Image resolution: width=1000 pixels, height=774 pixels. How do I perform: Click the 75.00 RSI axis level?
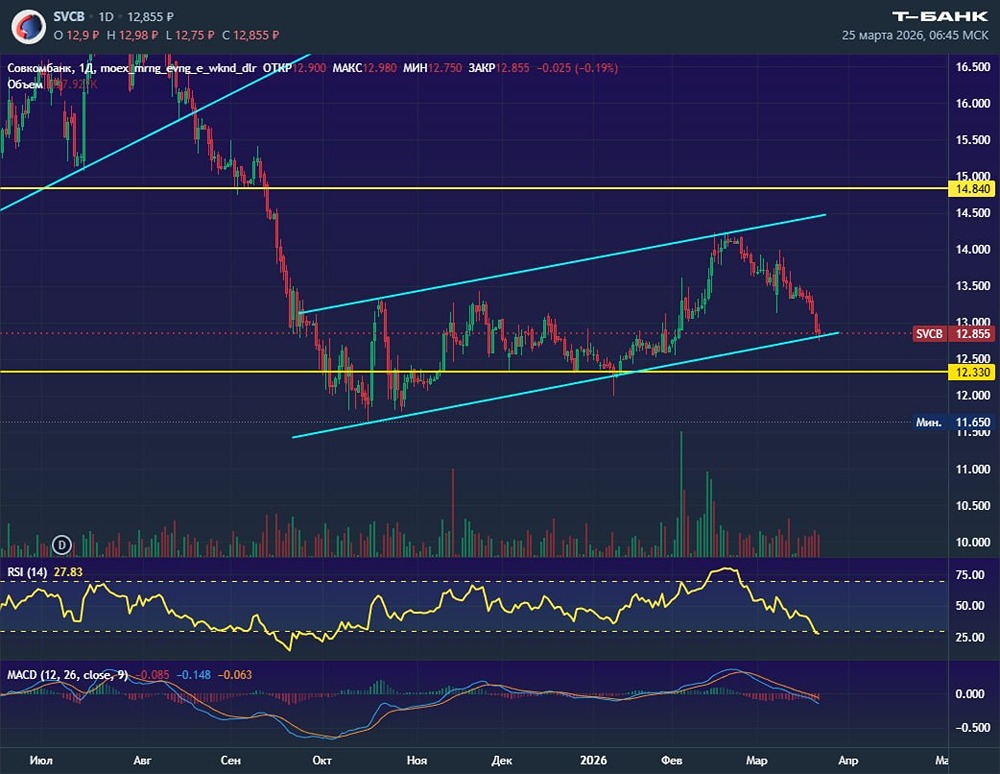pyautogui.click(x=970, y=575)
